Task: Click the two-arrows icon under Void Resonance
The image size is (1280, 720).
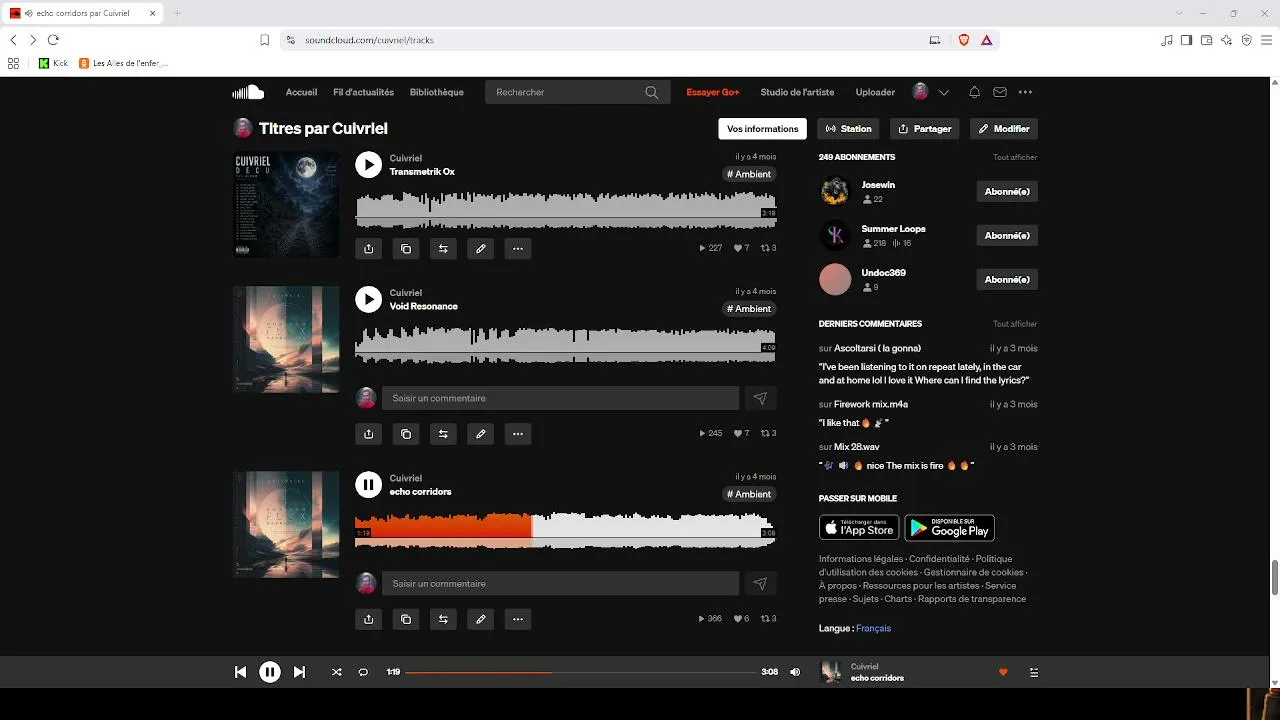Action: pos(443,434)
